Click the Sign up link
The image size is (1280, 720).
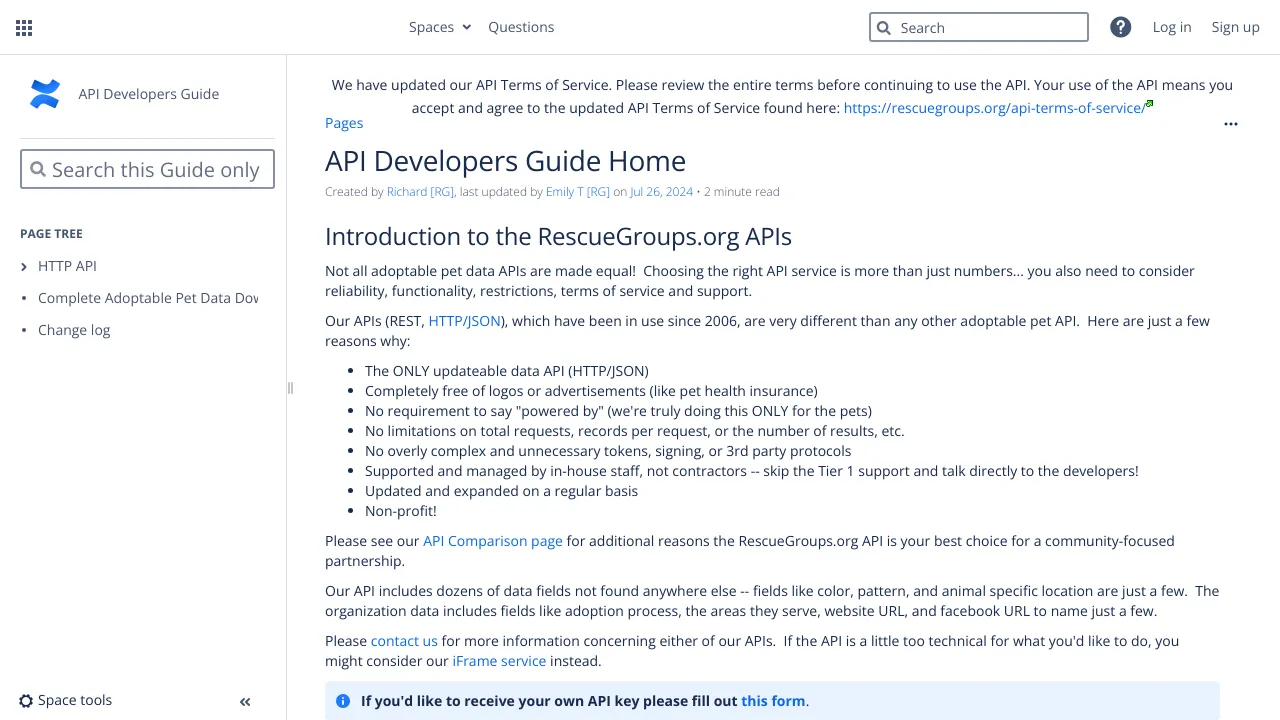click(x=1236, y=27)
